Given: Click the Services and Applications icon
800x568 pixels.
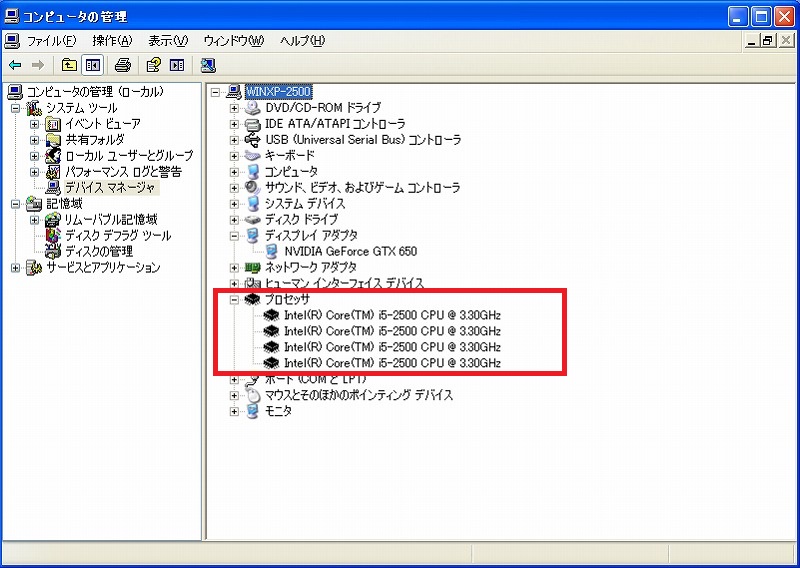Looking at the screenshot, I should pyautogui.click(x=34, y=267).
